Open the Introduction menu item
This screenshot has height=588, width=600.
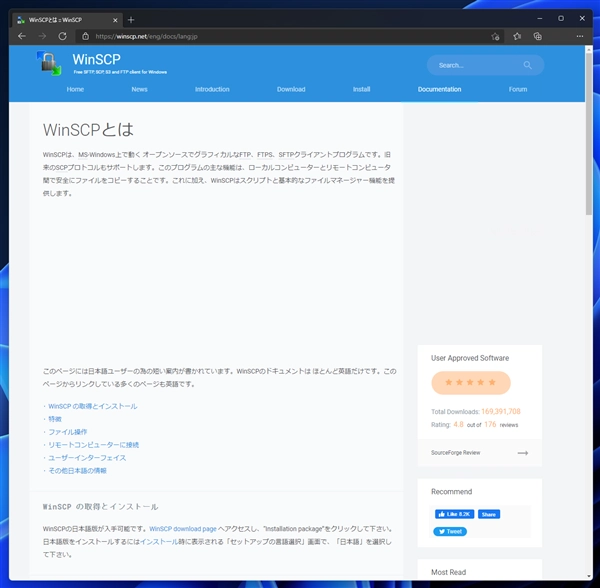click(212, 89)
